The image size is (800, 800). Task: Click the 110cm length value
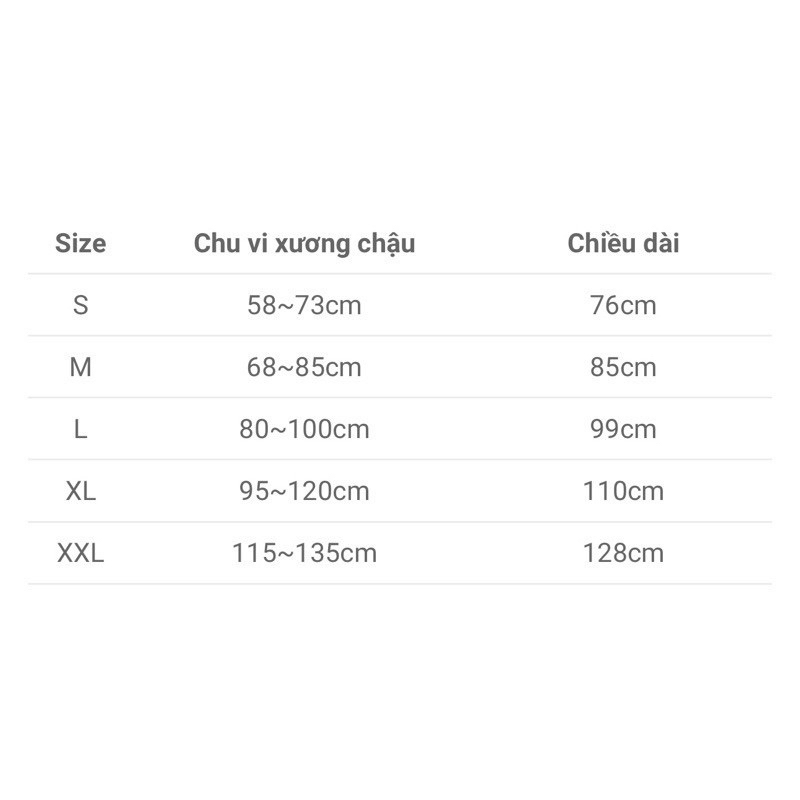point(623,491)
